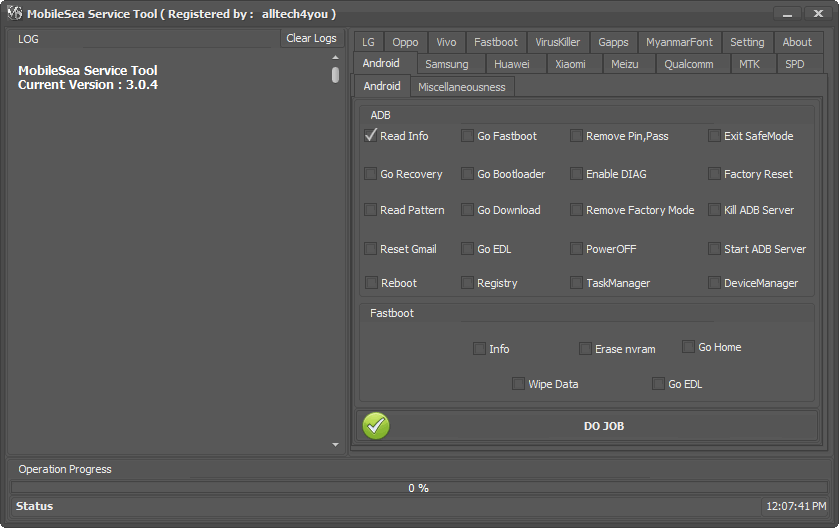Viewport: 839px width, 528px height.
Task: Check the Enable DIAG option
Action: click(x=576, y=174)
